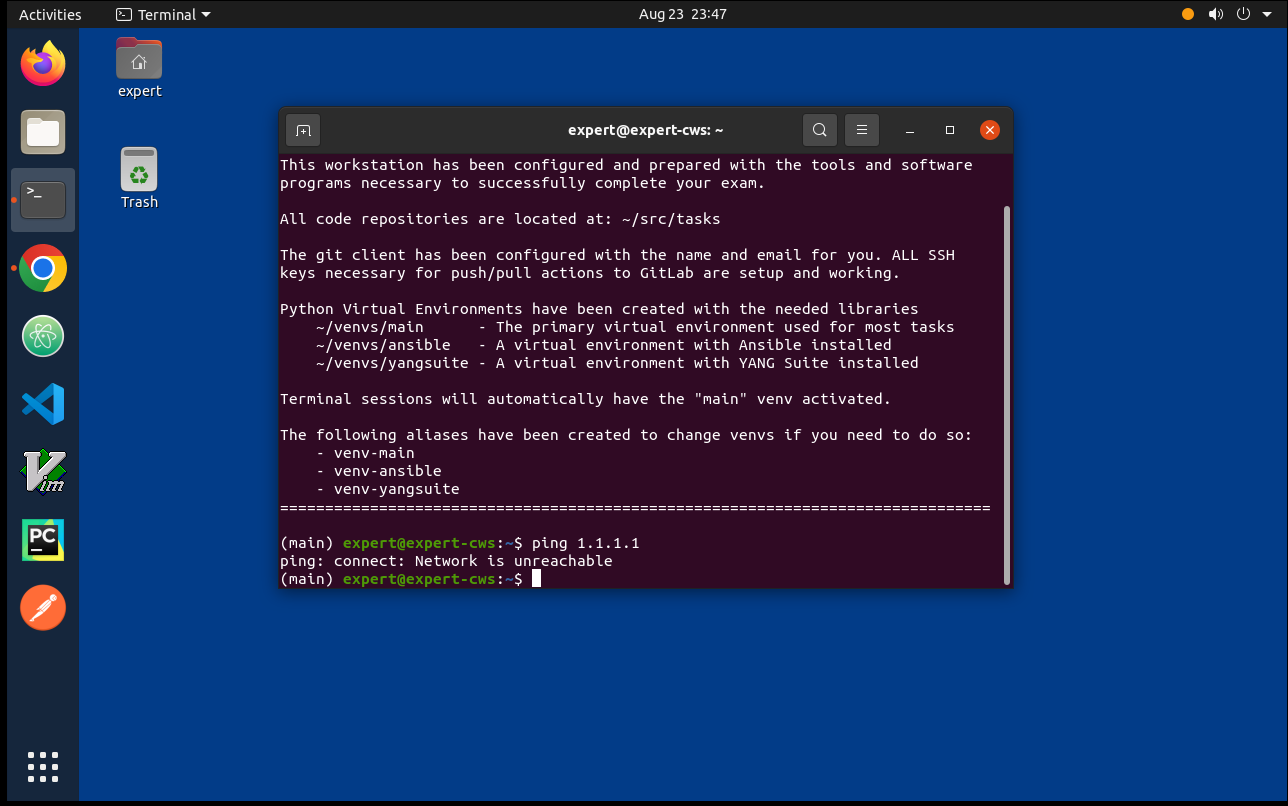Show the applications grid

click(43, 766)
